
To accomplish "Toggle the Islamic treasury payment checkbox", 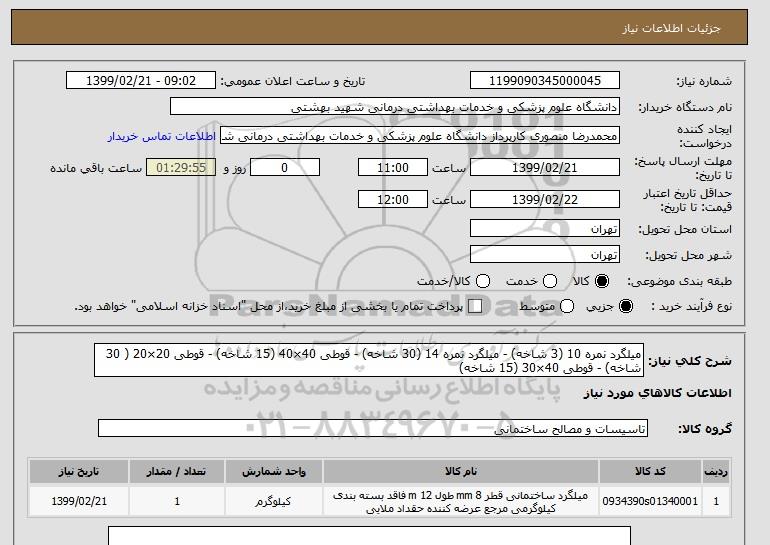I will pos(475,306).
